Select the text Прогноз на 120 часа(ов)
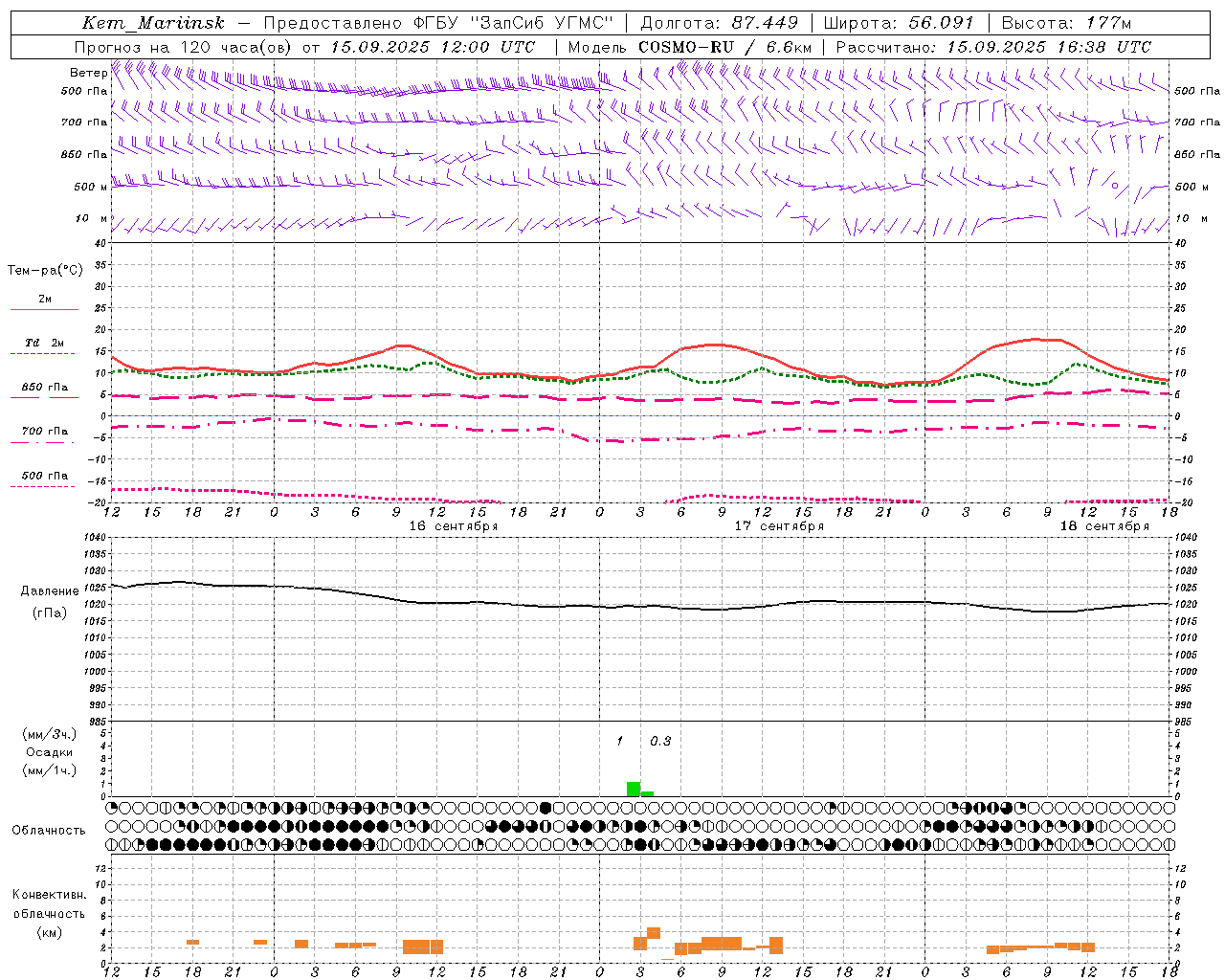The height and width of the screenshot is (980, 1225). [184, 47]
